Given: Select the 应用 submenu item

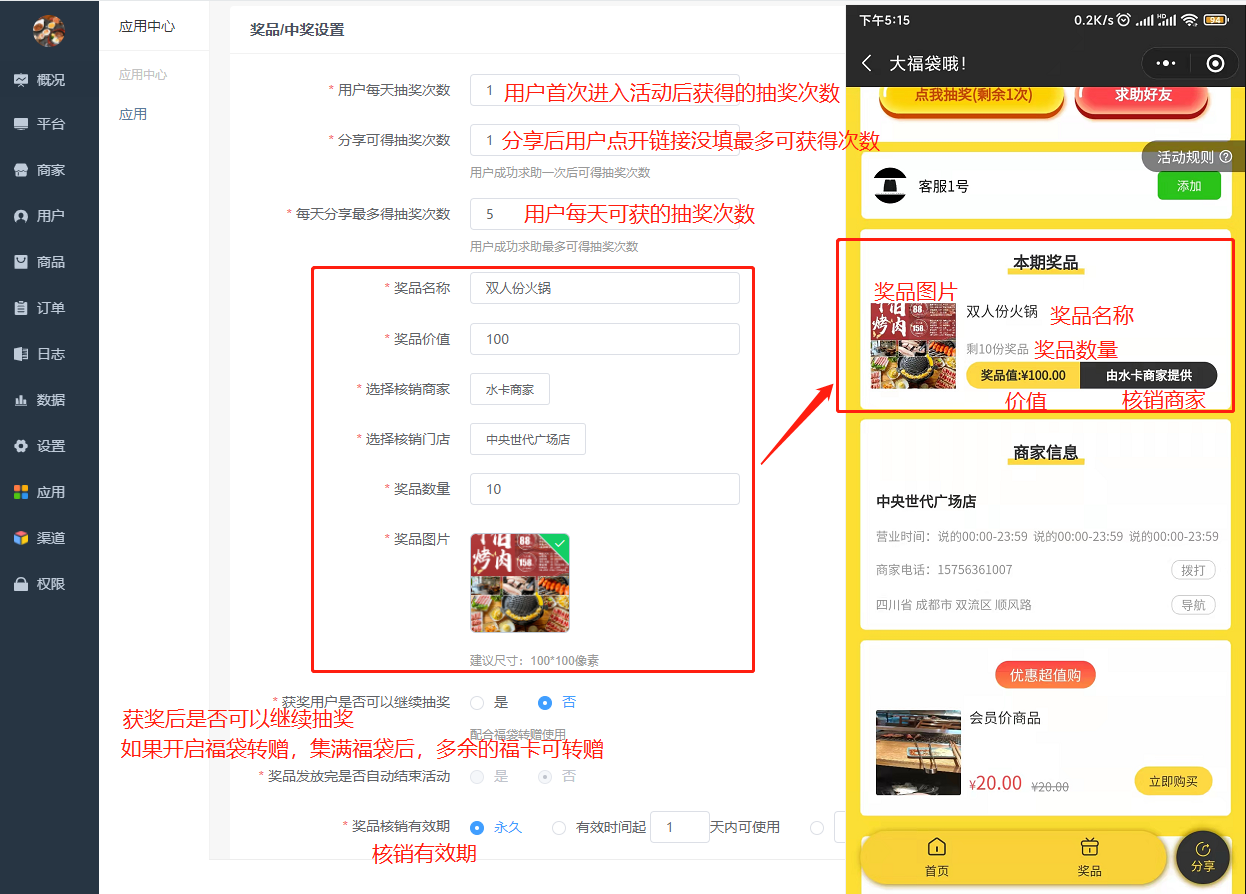Looking at the screenshot, I should pyautogui.click(x=133, y=115).
